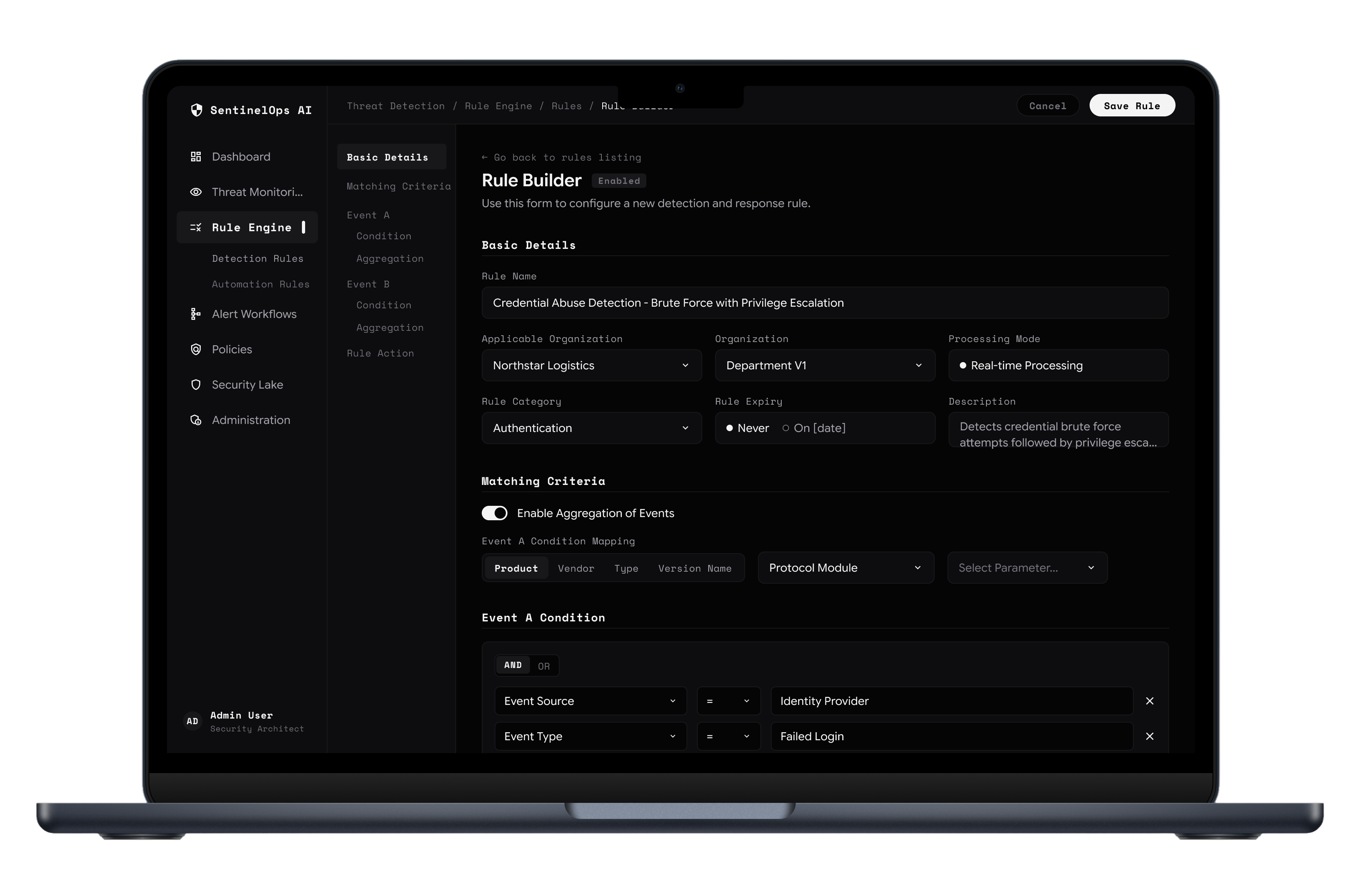The width and height of the screenshot is (1361, 896).
Task: Toggle Enable Aggregation of Events switch
Action: [494, 513]
